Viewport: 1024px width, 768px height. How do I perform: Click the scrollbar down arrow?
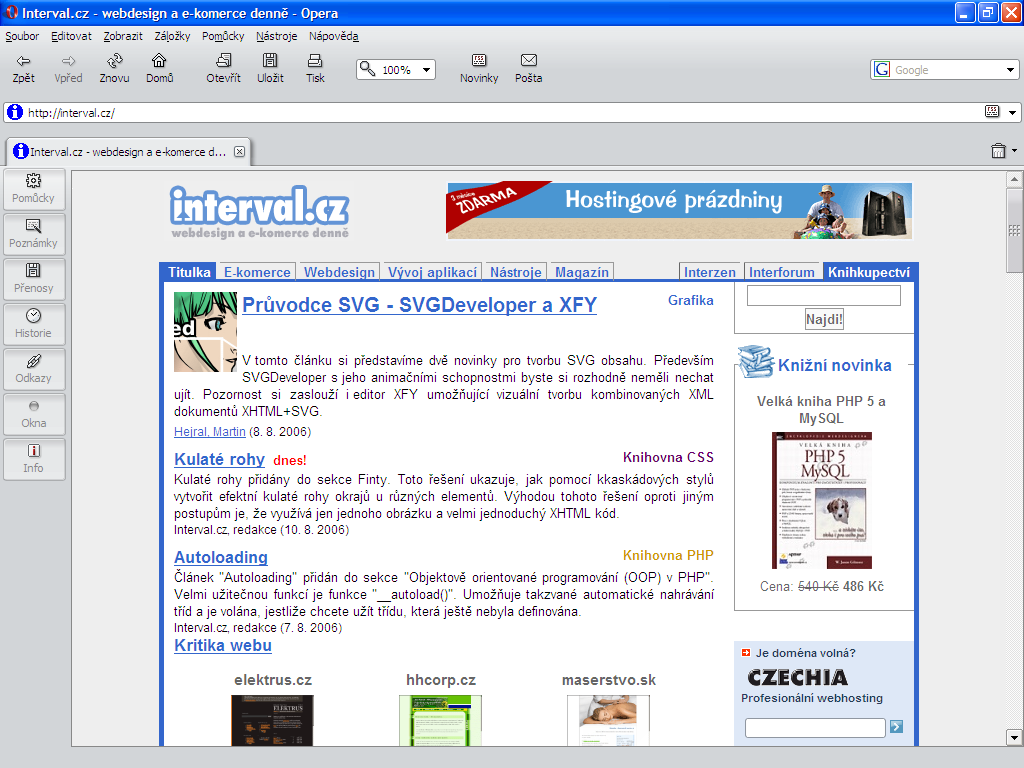pyautogui.click(x=1014, y=738)
